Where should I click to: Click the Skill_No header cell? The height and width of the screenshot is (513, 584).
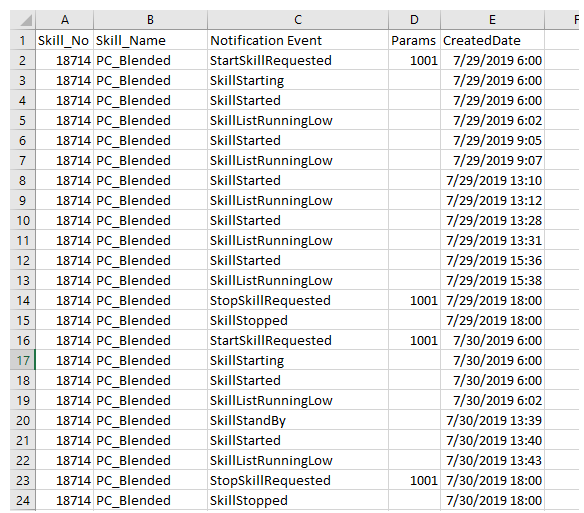pos(65,40)
